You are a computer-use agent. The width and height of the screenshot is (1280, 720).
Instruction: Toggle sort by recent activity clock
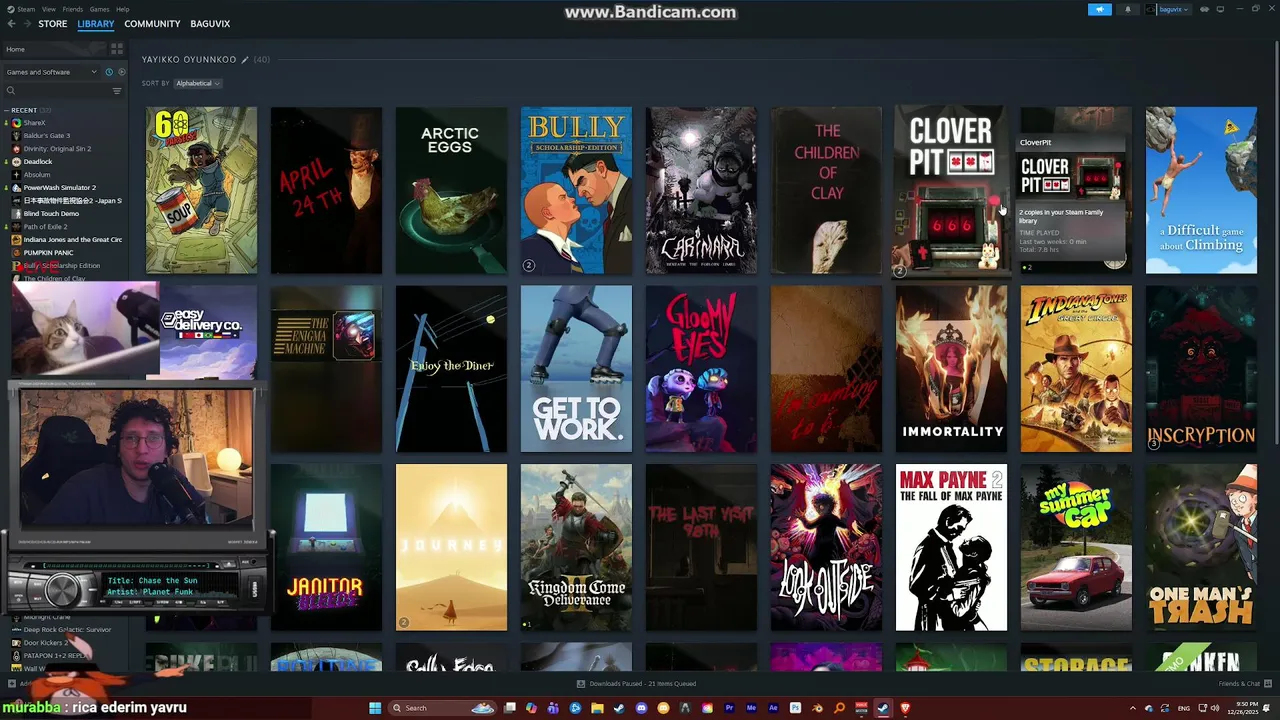click(x=109, y=72)
